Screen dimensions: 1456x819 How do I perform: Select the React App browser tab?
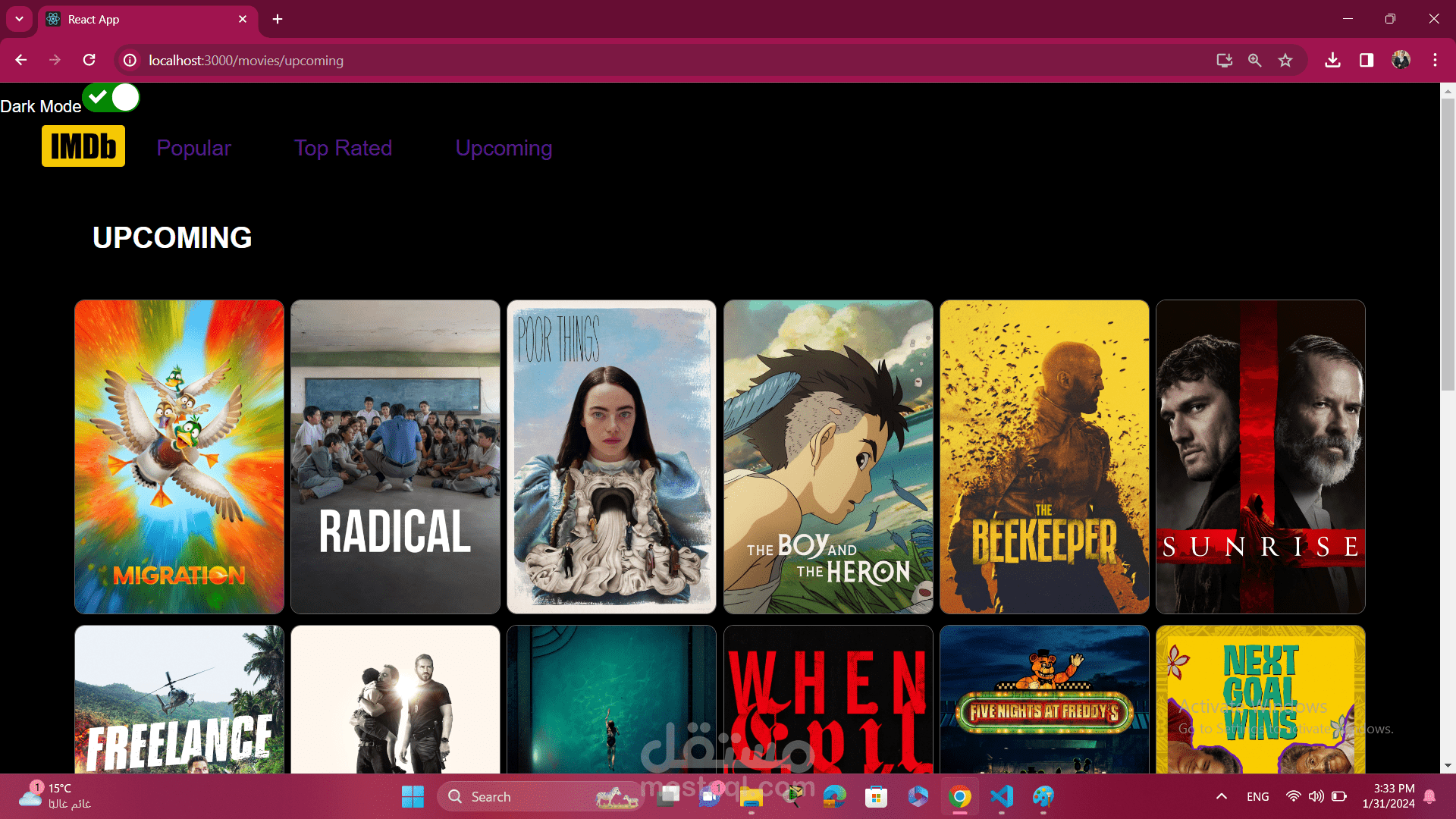(148, 19)
